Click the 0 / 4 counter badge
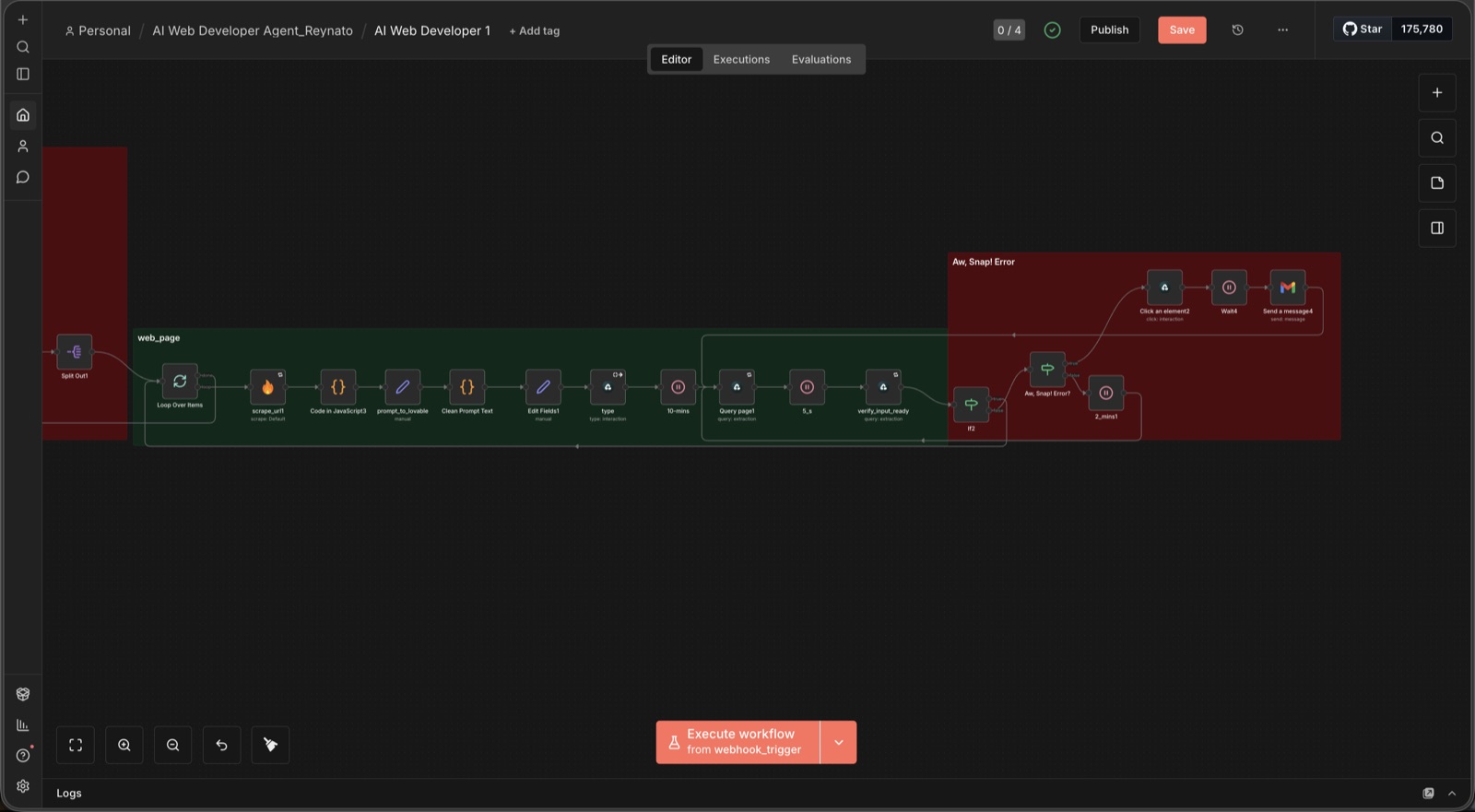This screenshot has width=1475, height=812. 1009,29
